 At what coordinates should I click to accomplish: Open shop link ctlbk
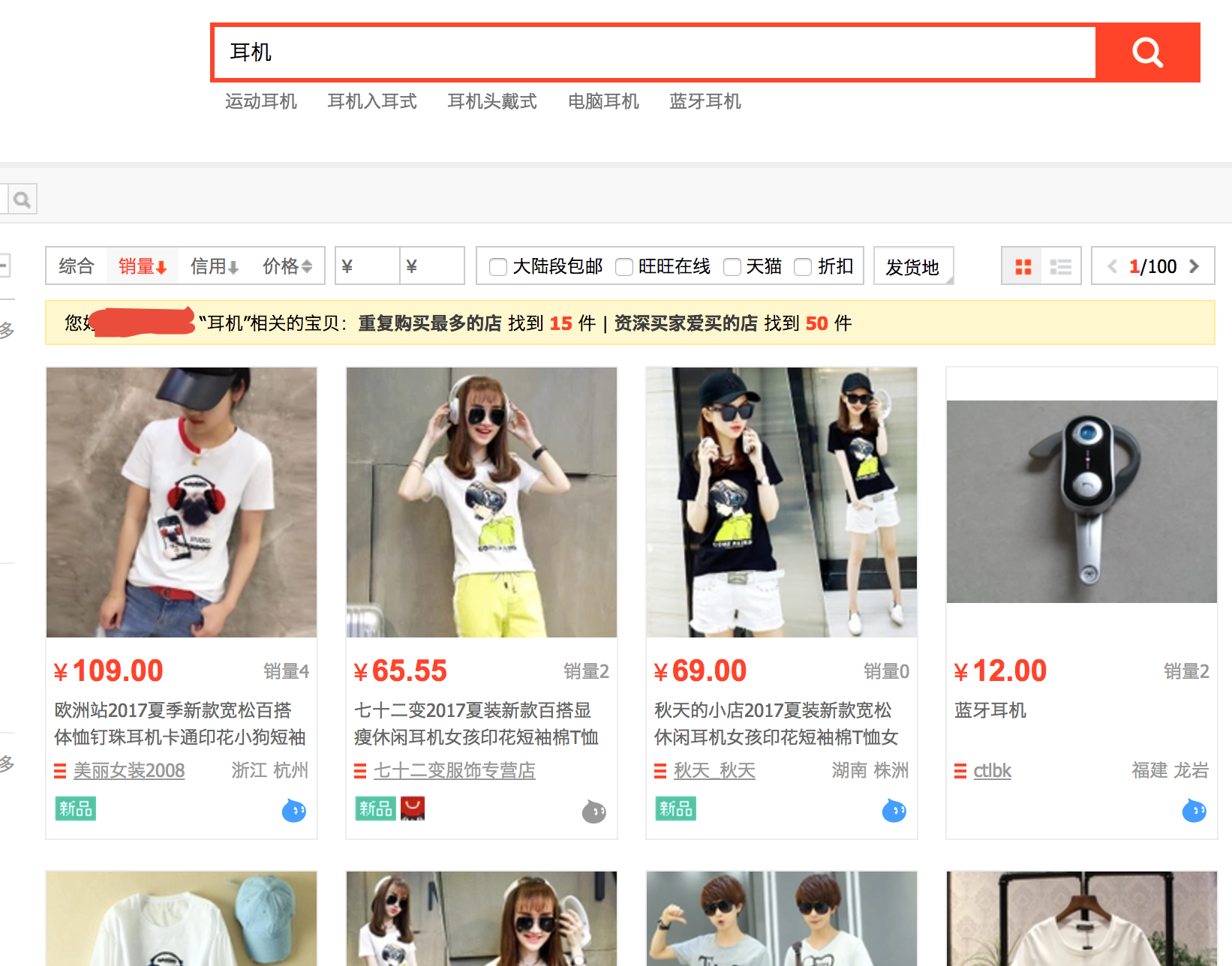992,771
